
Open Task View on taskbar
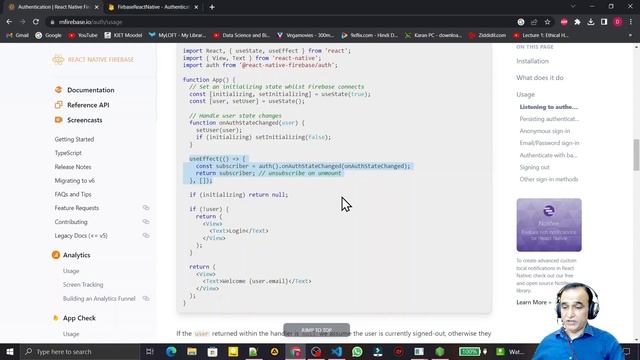150,351
